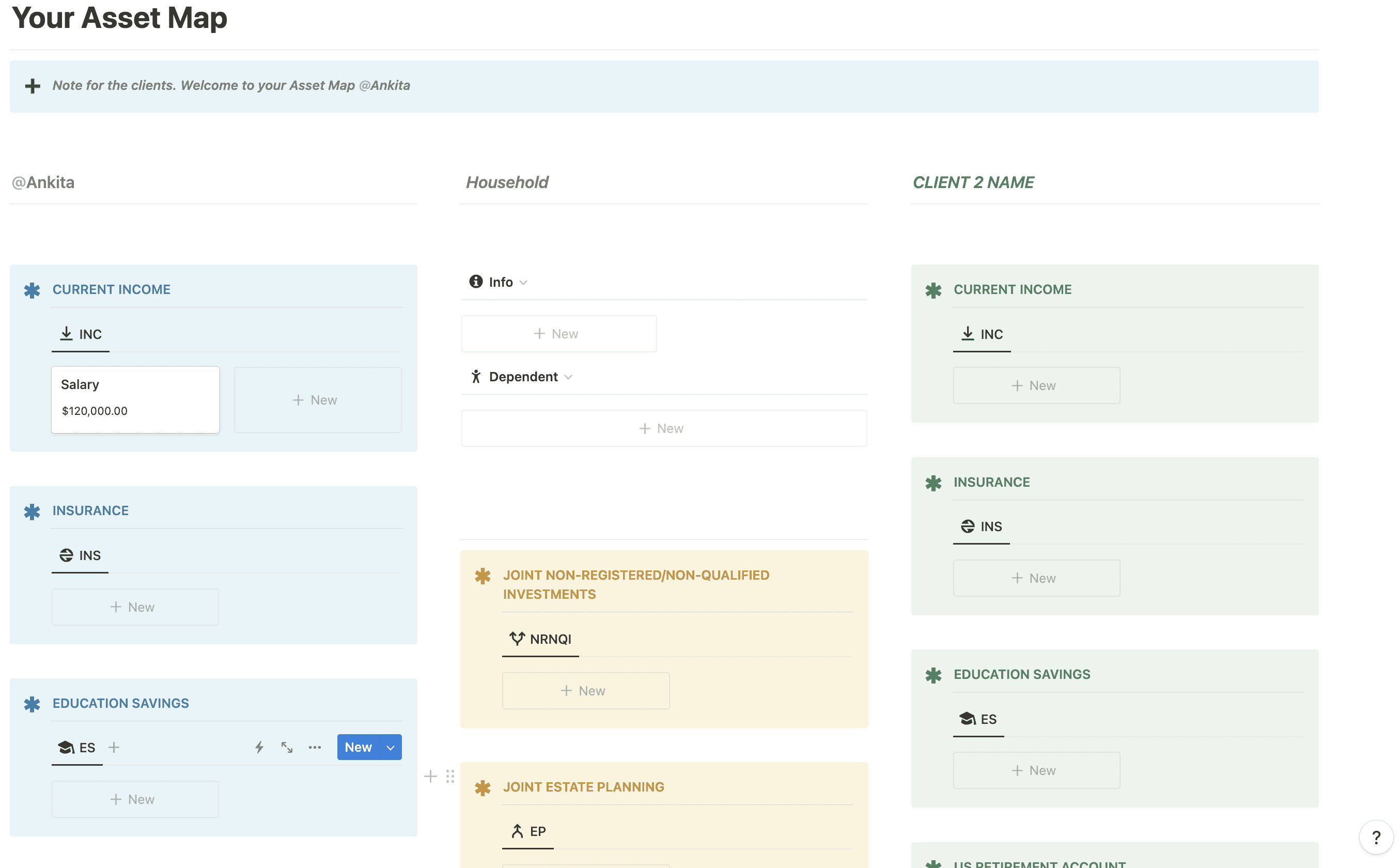Screen dimensions: 1400x868
Task: Click the orange asterisk beside Joint Estate Planning
Action: click(x=483, y=787)
